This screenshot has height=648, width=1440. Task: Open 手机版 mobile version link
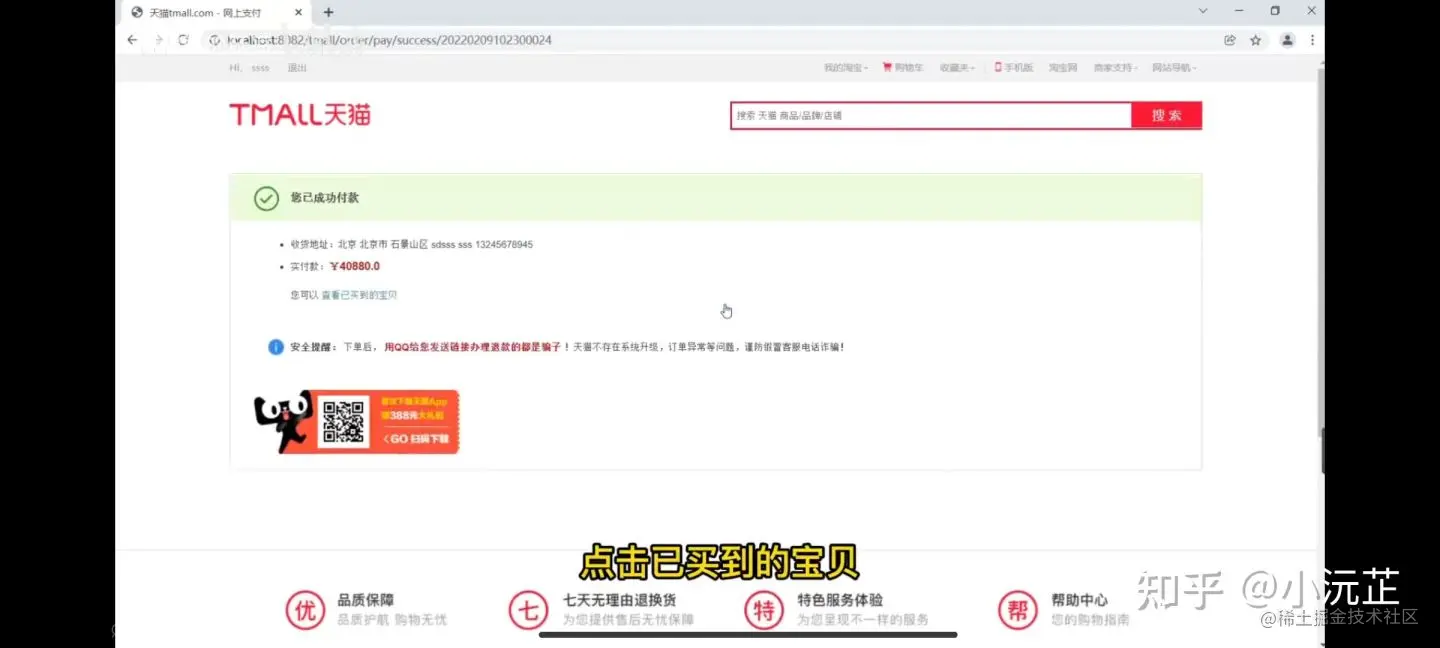tap(1018, 68)
